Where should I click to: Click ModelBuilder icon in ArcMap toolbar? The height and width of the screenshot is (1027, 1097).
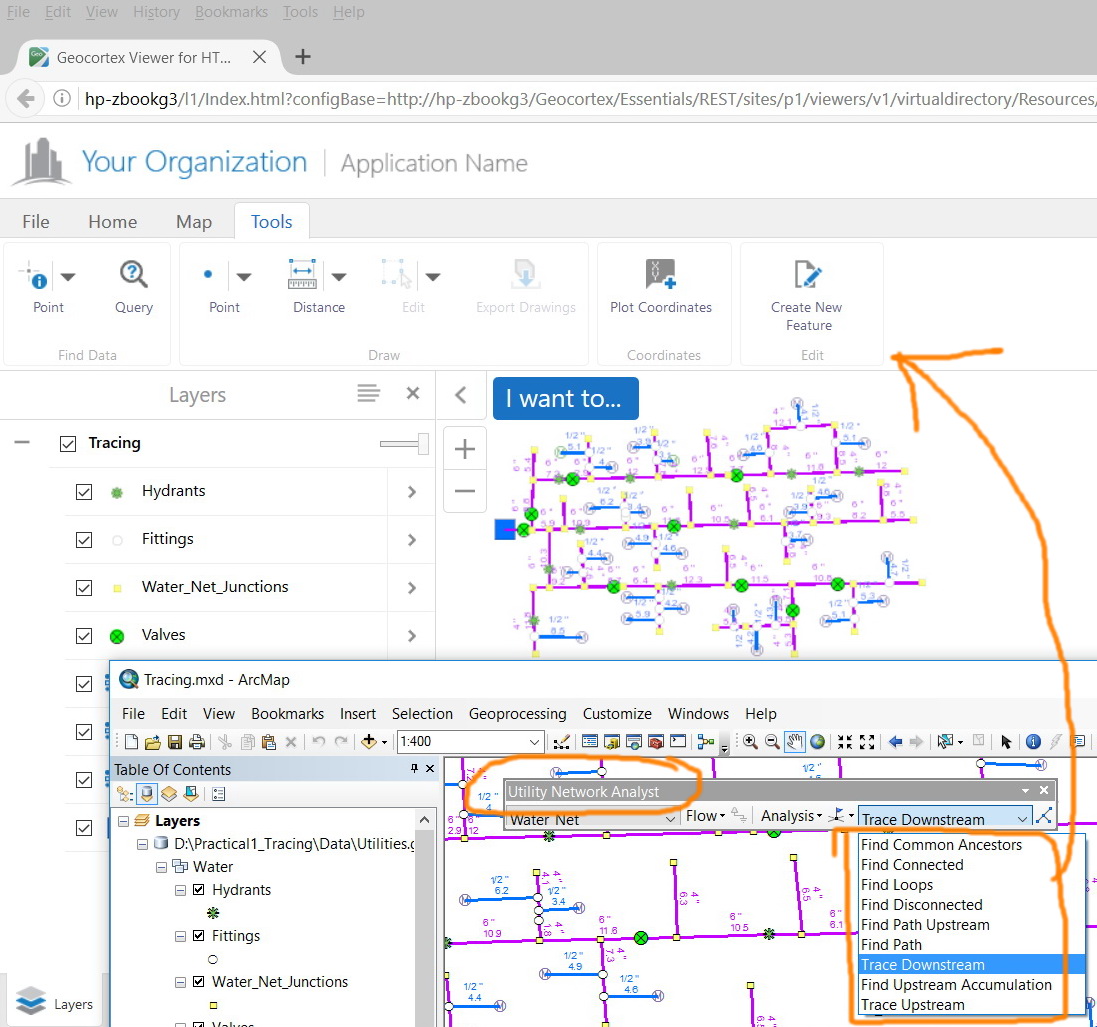(706, 742)
